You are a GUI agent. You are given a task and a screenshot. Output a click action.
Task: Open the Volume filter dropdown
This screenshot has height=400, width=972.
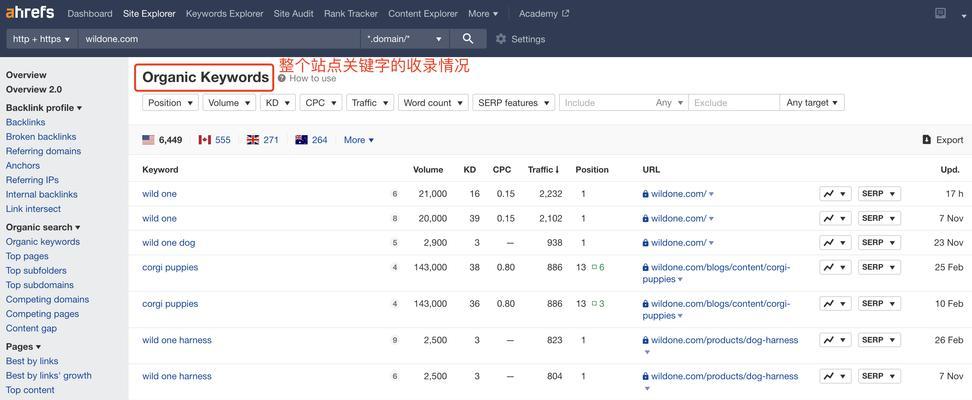[229, 103]
